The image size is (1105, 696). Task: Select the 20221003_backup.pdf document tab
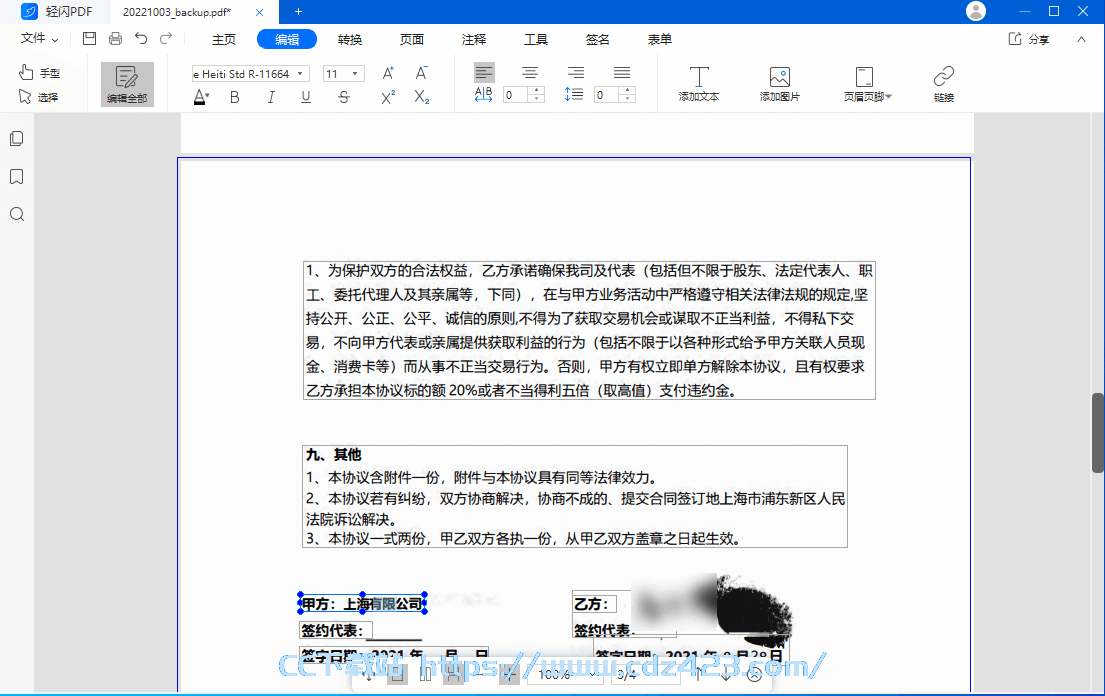pyautogui.click(x=195, y=12)
